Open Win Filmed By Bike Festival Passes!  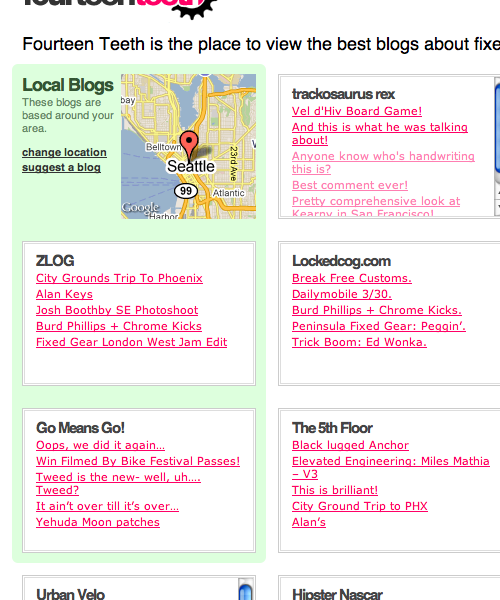pos(138,461)
